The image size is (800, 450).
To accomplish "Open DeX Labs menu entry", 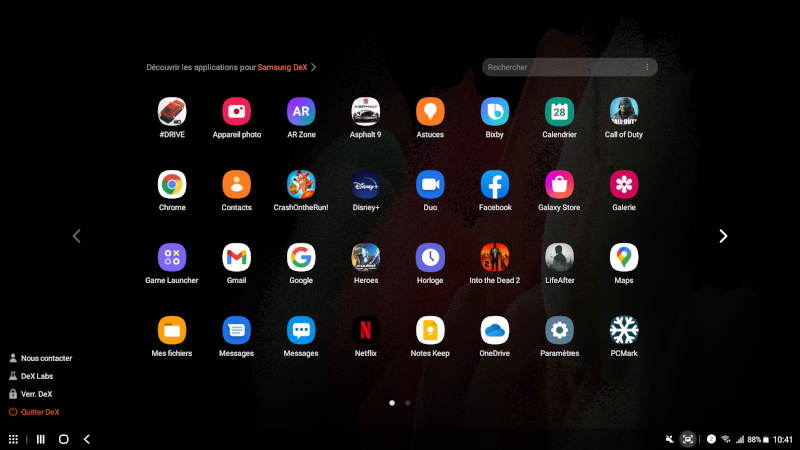I will (31, 376).
